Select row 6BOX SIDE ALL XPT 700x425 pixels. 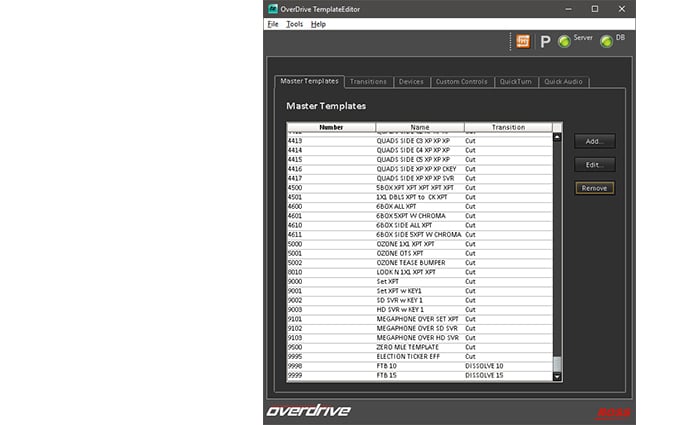point(420,225)
